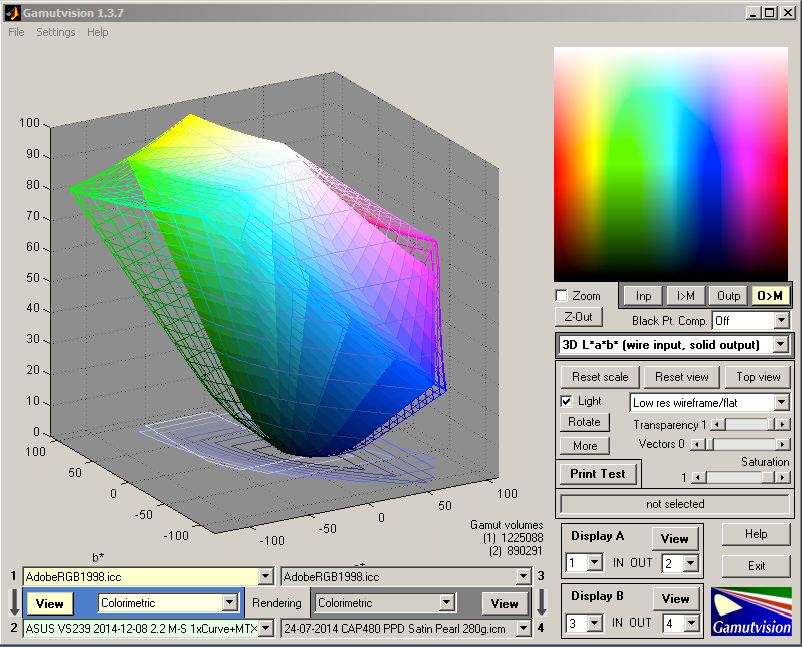Image resolution: width=802 pixels, height=647 pixels.
Task: Expand the 3D L*a*b* plot type dropdown
Action: click(x=780, y=345)
